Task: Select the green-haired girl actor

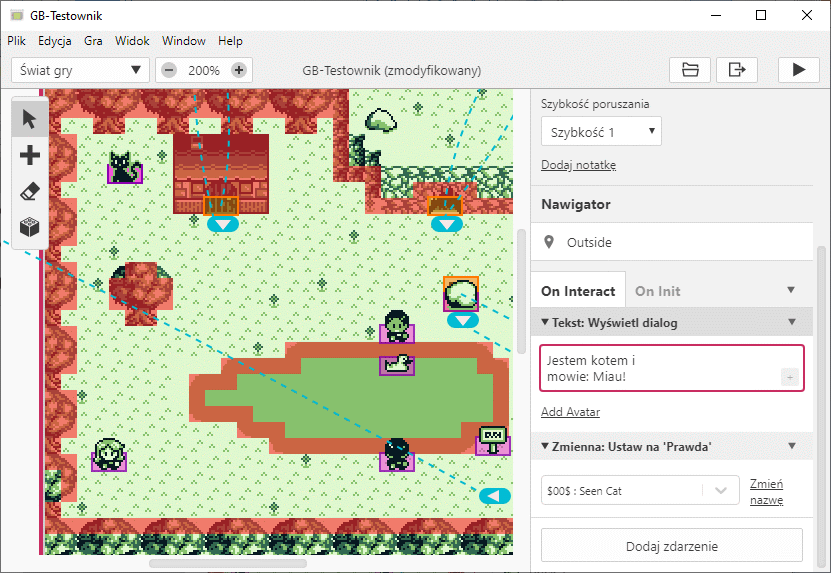Action: pos(109,455)
